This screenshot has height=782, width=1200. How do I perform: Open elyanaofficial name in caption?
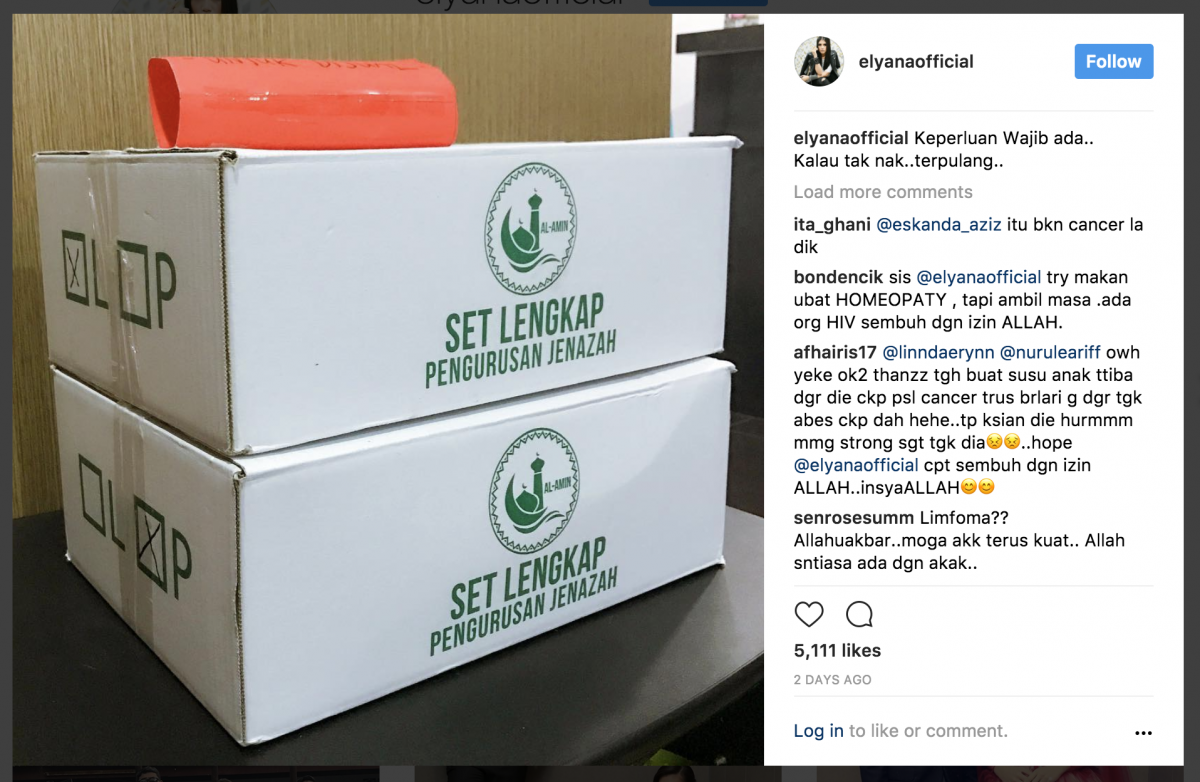click(851, 138)
